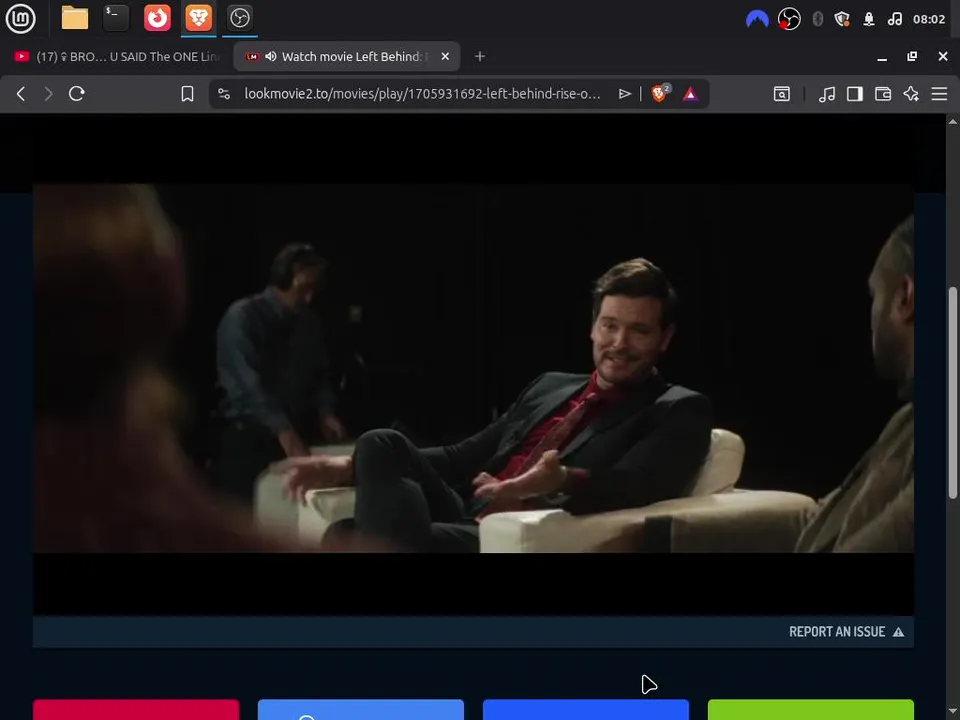
Task: Open the notifications bell in tray
Action: (x=869, y=20)
